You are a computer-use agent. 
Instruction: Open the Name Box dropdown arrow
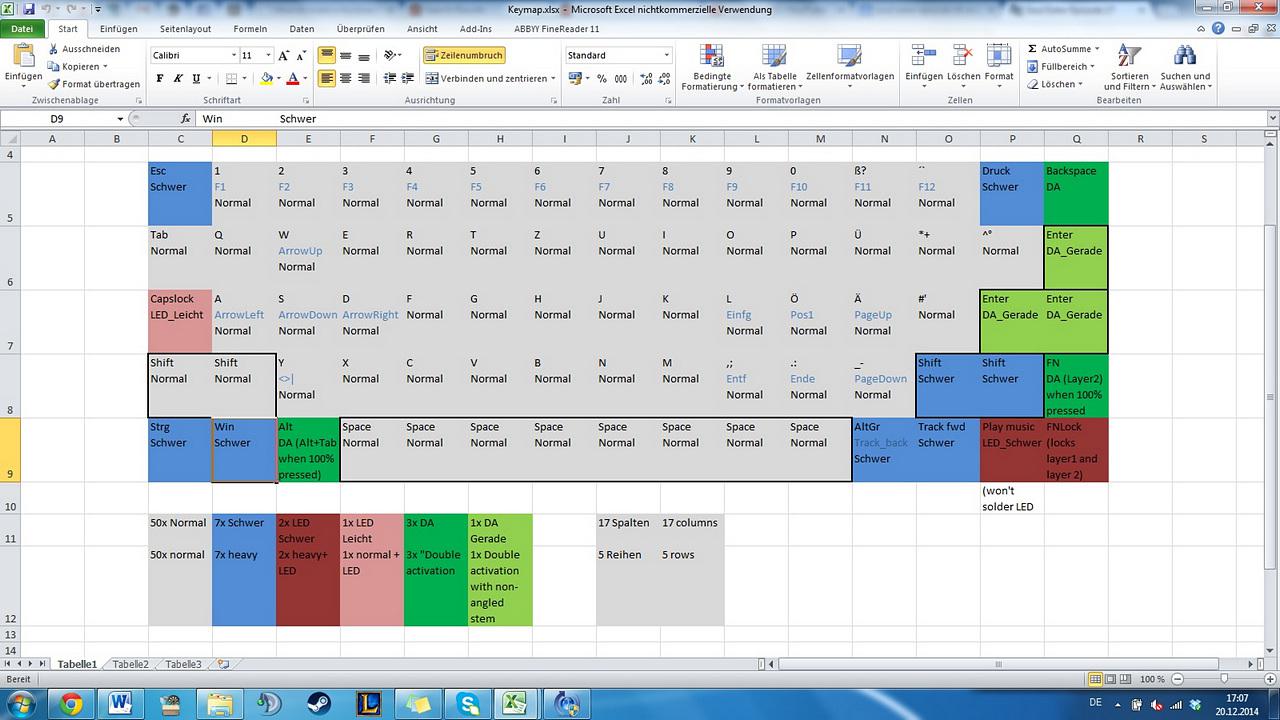click(x=121, y=119)
